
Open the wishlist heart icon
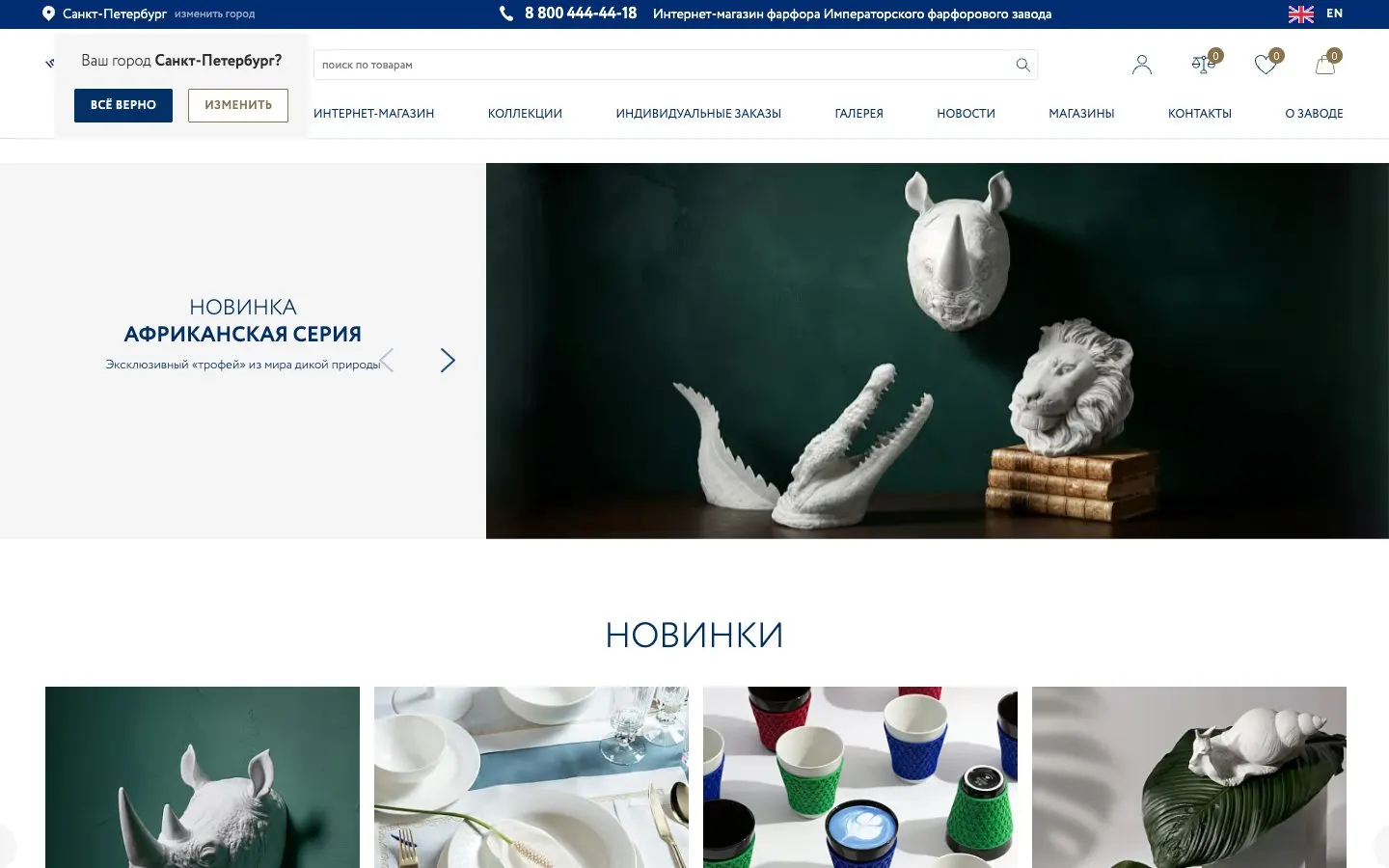pyautogui.click(x=1266, y=64)
